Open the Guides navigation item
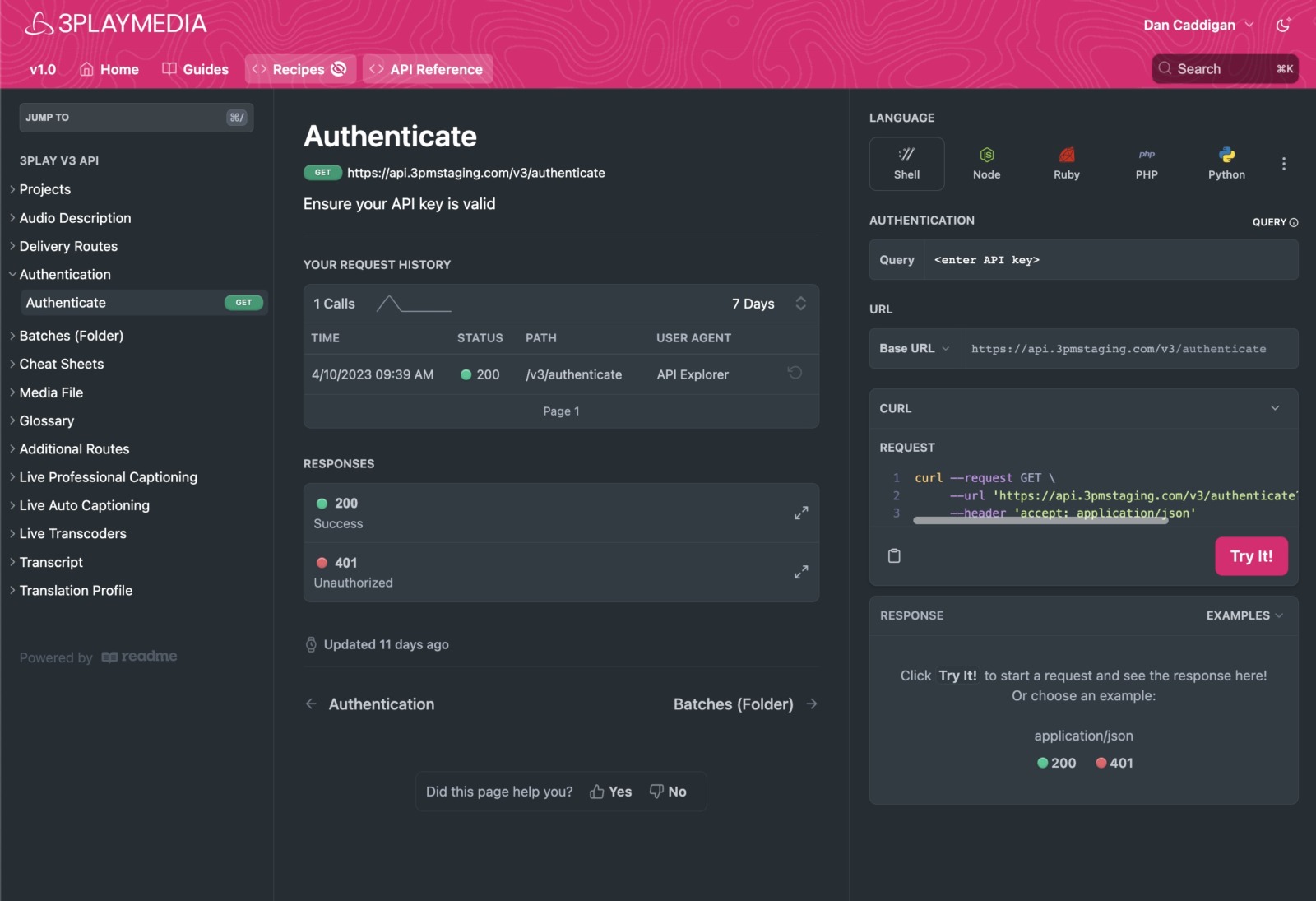The width and height of the screenshot is (1316, 901). pyautogui.click(x=195, y=69)
